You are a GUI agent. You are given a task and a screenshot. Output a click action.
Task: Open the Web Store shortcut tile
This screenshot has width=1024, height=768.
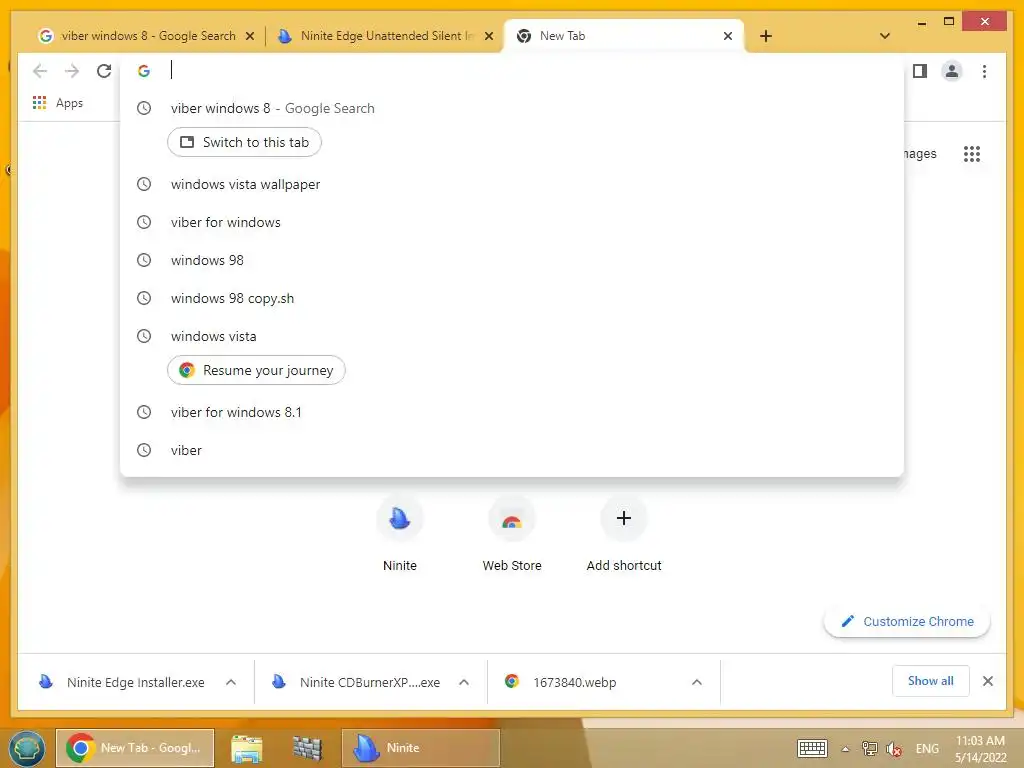(x=512, y=534)
